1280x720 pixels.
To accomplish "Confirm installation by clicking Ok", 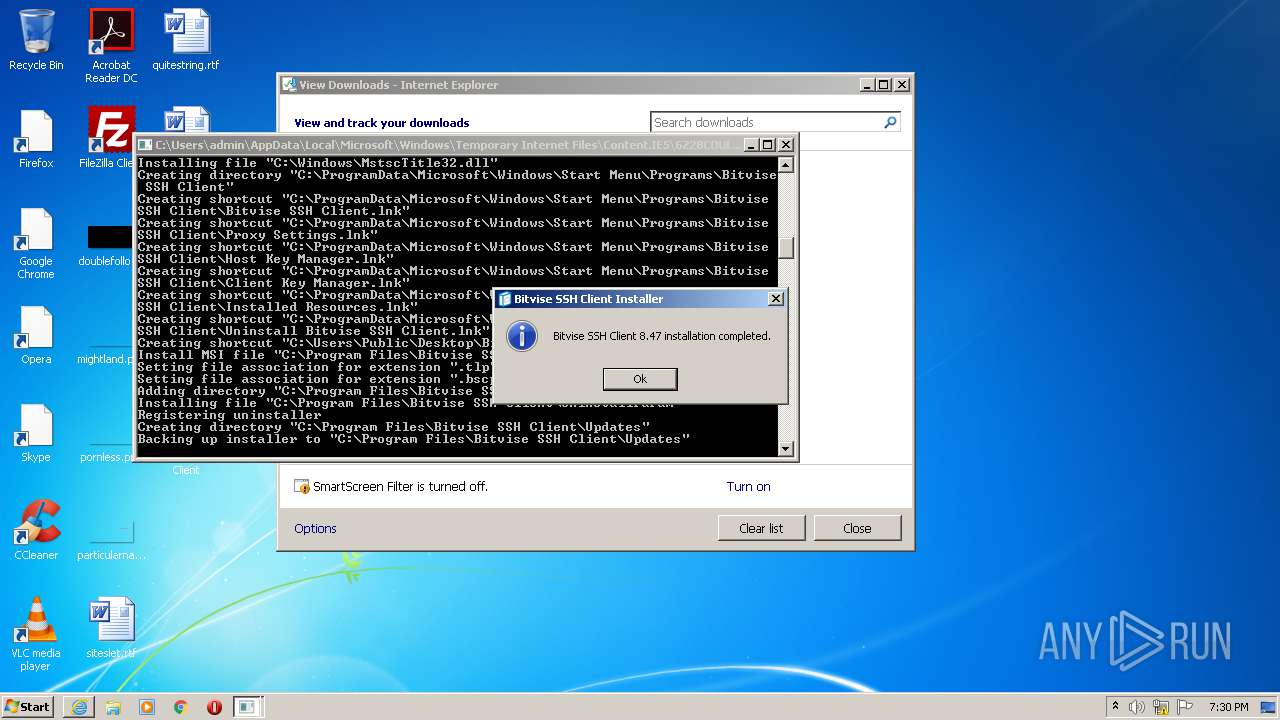I will click(x=640, y=379).
